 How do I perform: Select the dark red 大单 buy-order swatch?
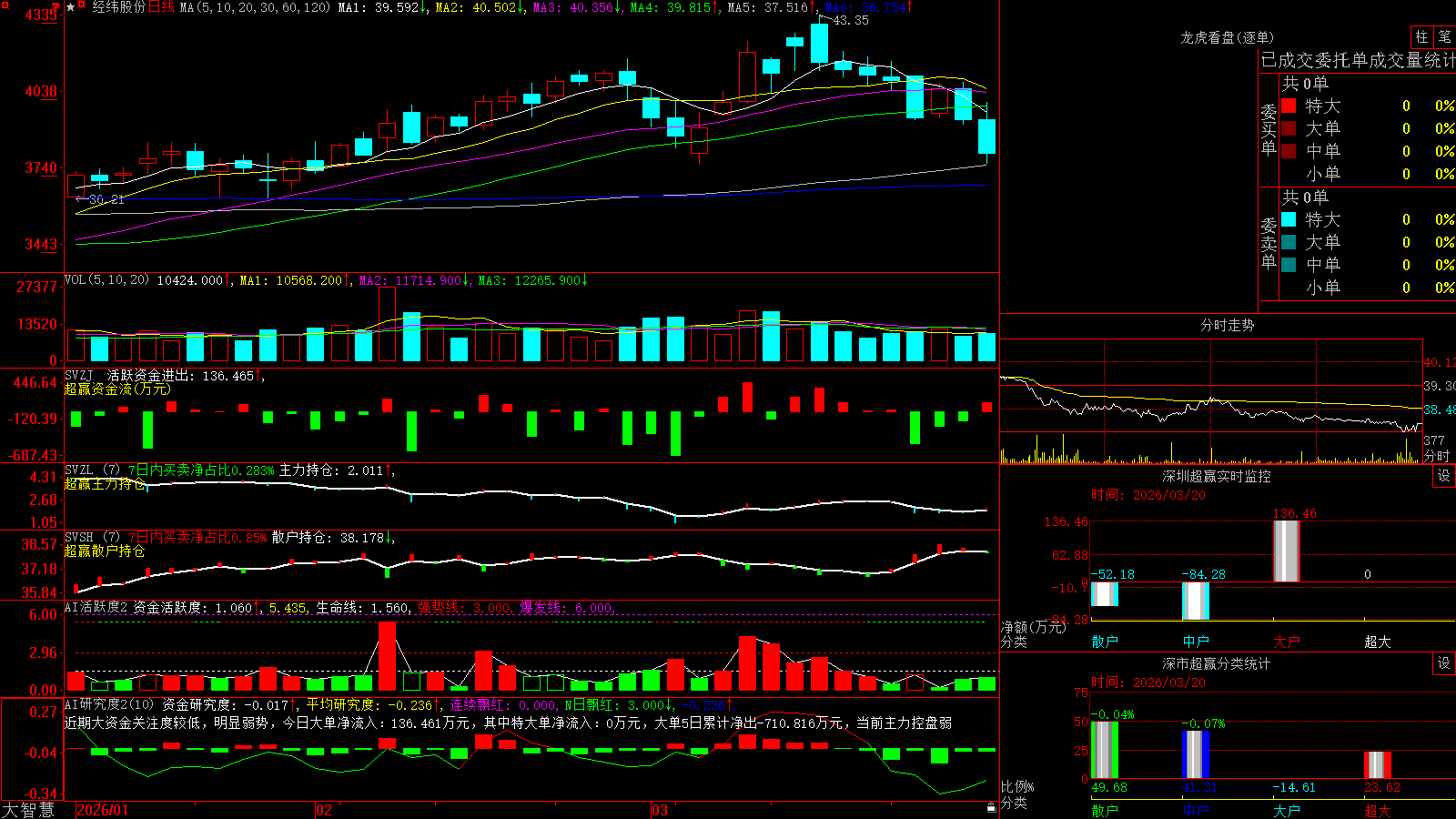coord(1289,128)
